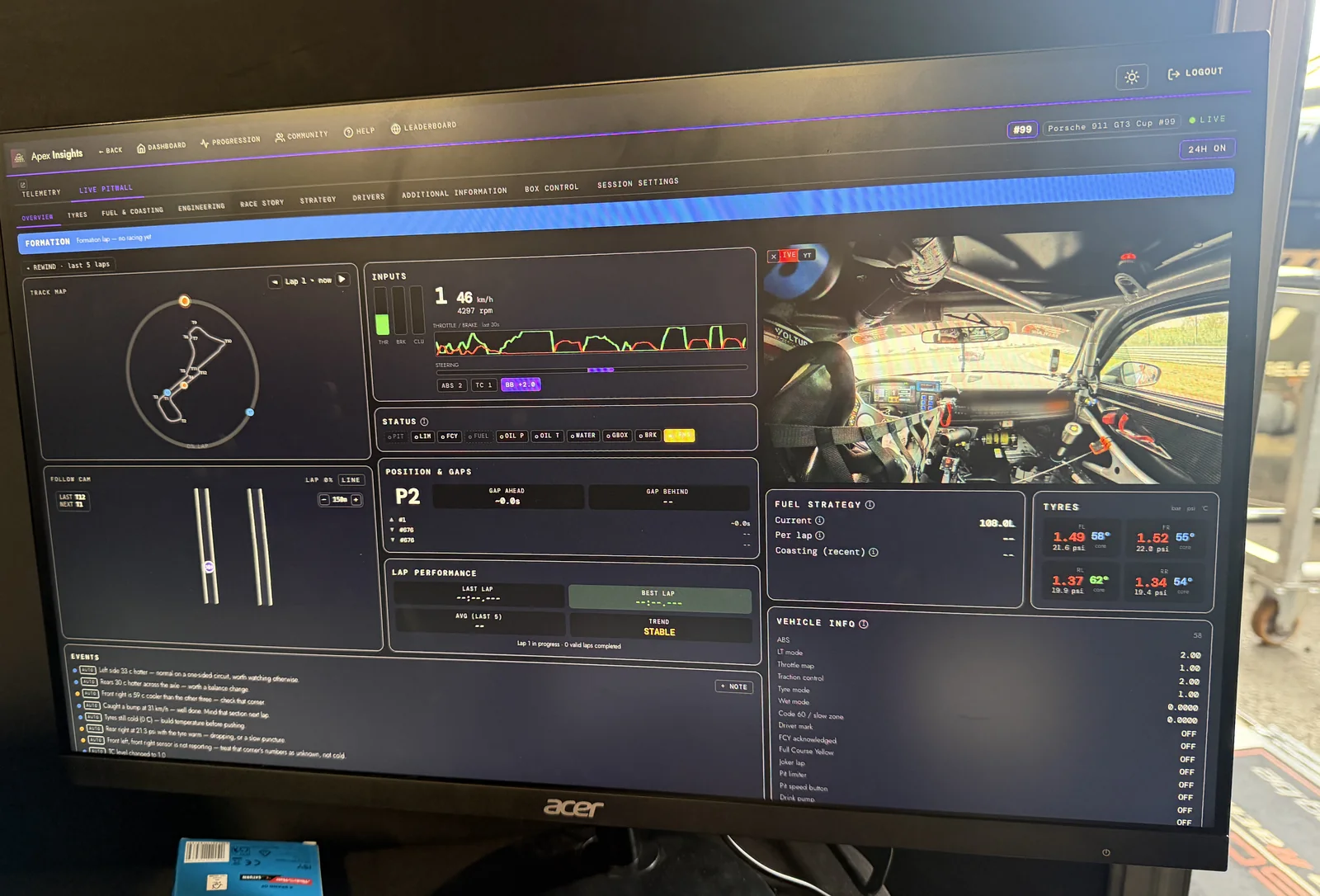1320x896 pixels.
Task: Click the LOGOUT button
Action: 1195,73
